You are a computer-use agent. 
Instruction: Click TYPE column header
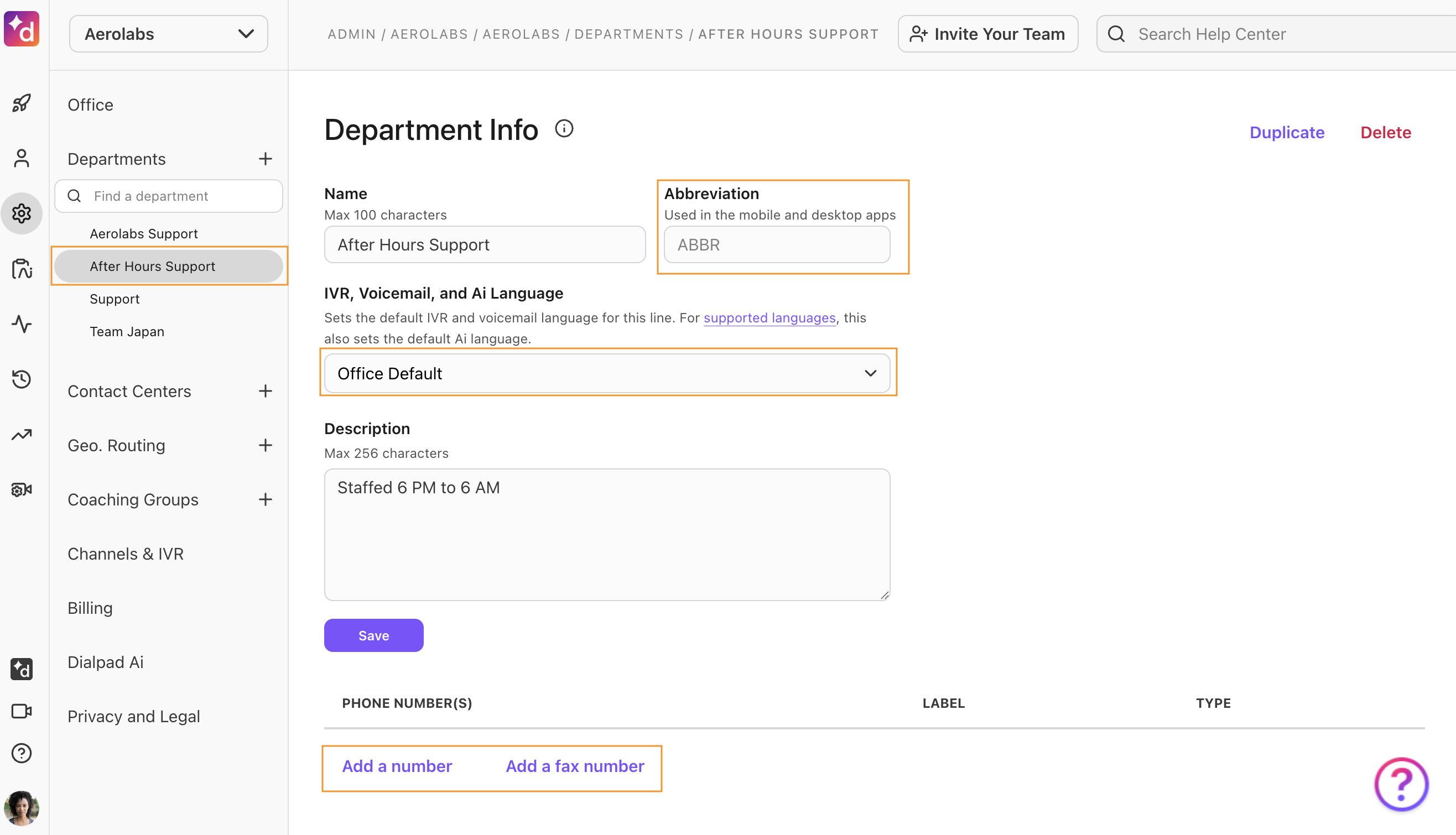(1213, 703)
